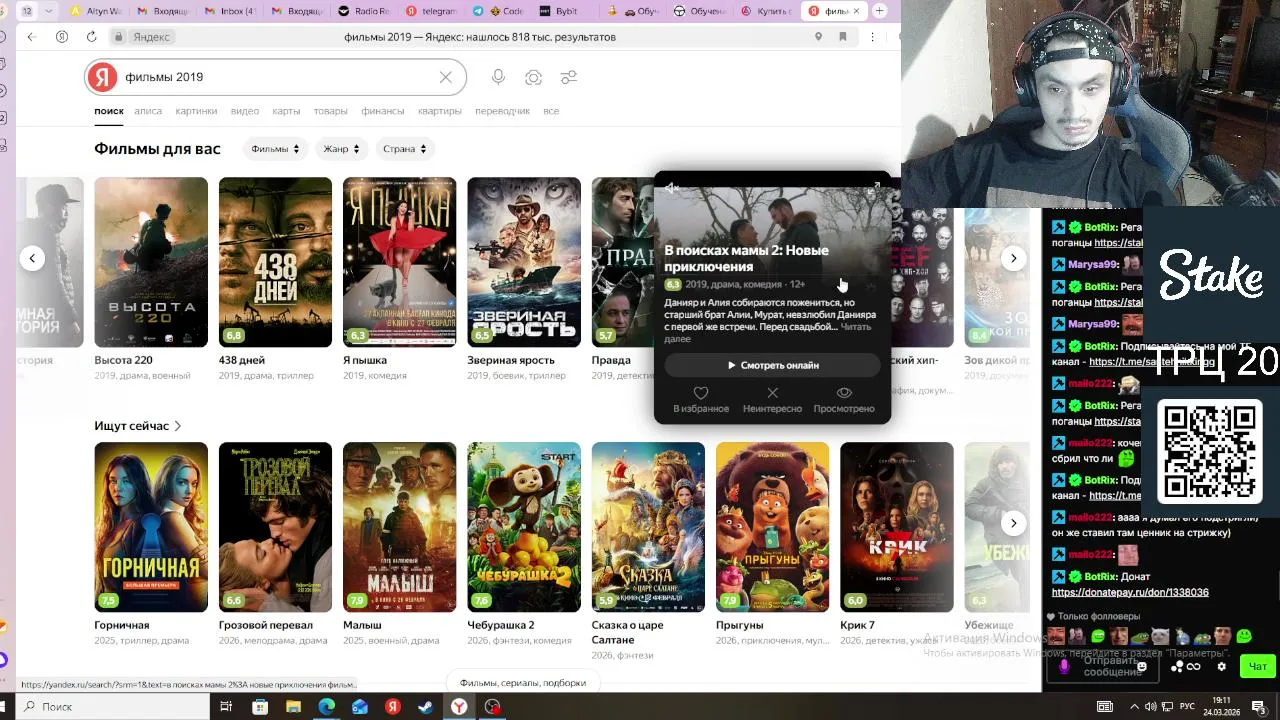Switch to the telegram browser tab
Screen dimensions: 1280x720
(x=431, y=11)
